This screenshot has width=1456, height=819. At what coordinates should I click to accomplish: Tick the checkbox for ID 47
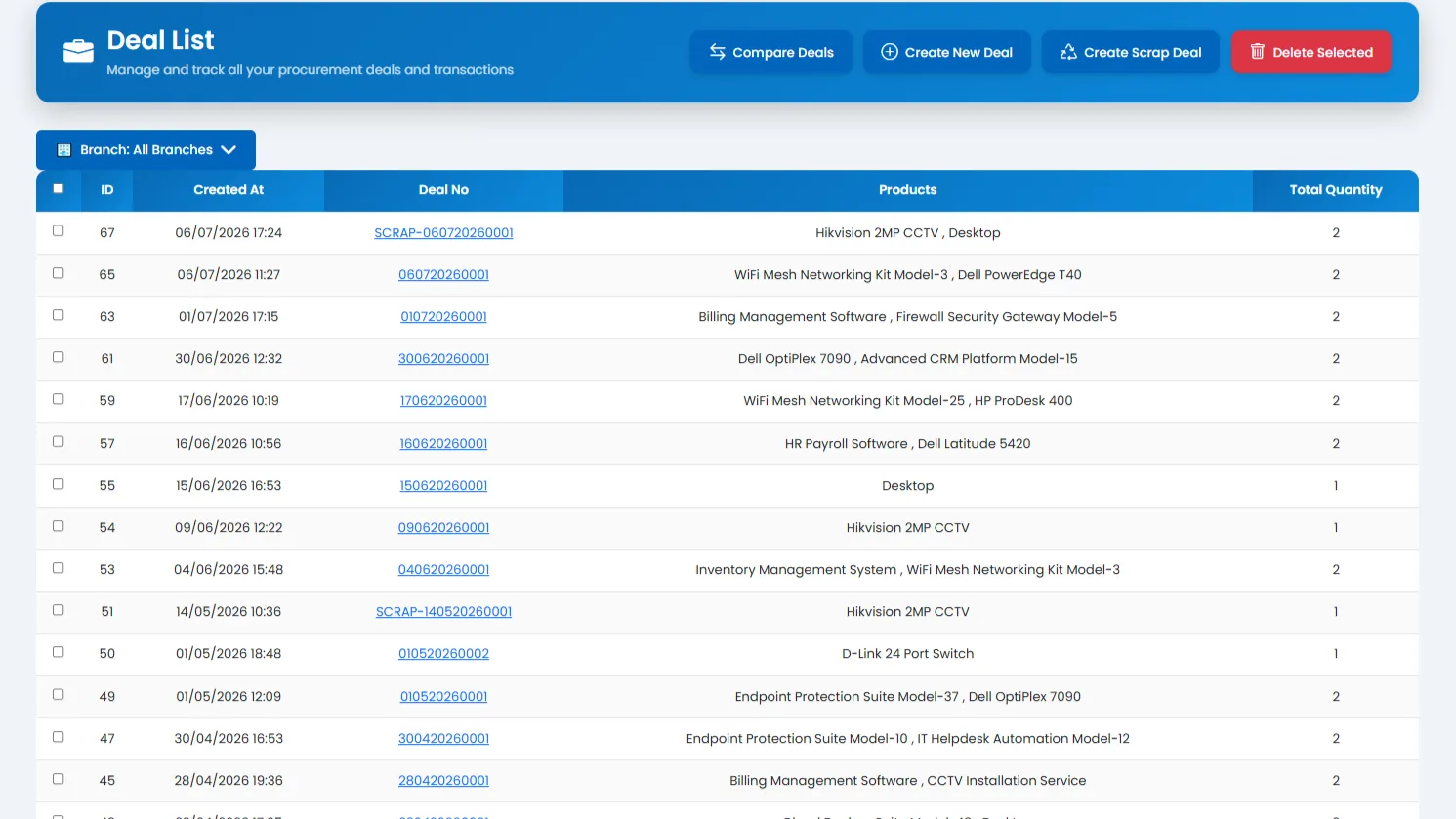59,737
